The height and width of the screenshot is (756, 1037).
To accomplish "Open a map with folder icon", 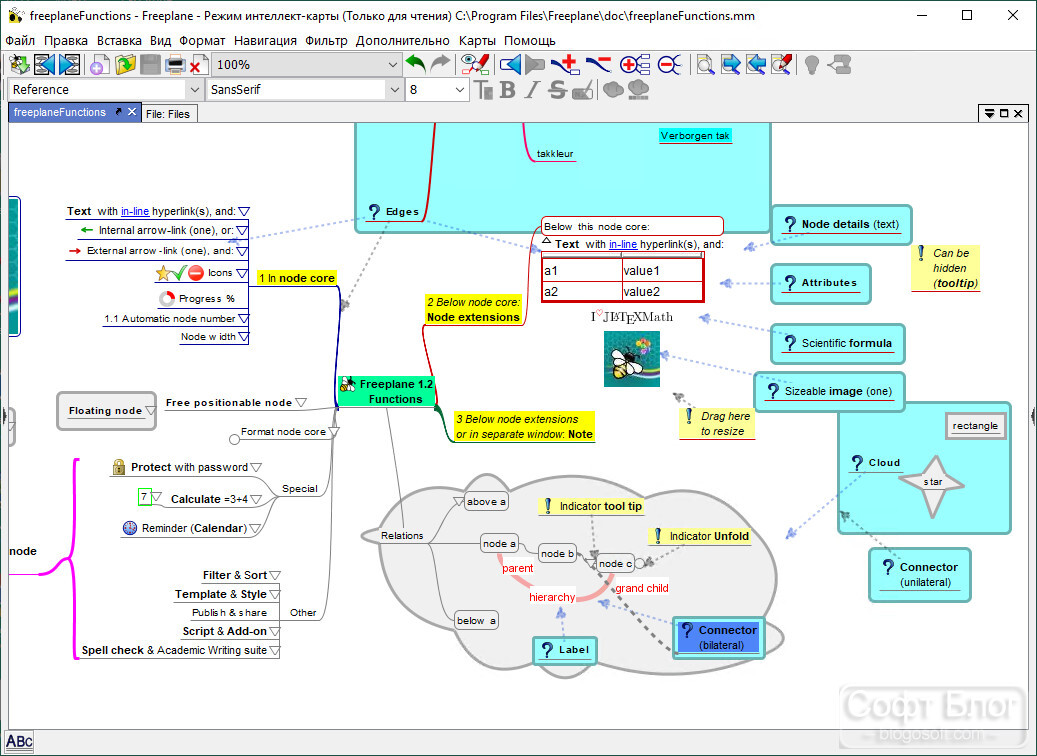I will 125,65.
